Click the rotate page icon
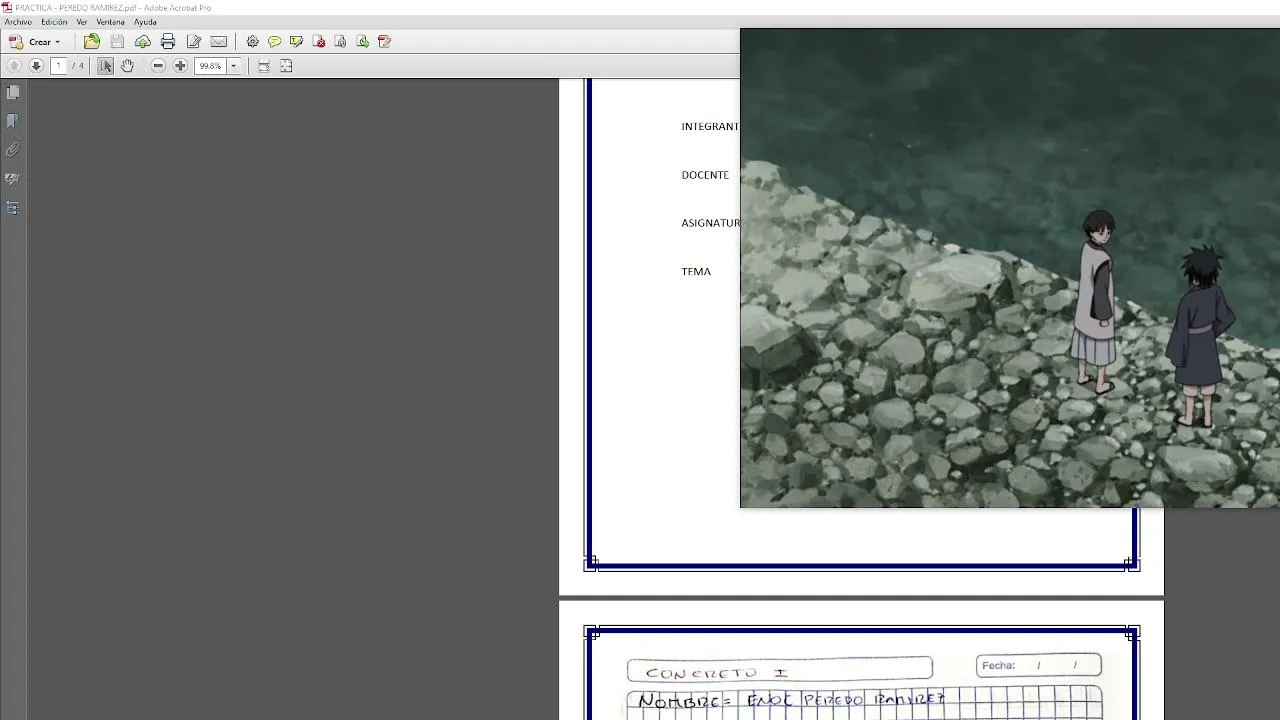Image resolution: width=1280 pixels, height=720 pixels. tap(341, 42)
